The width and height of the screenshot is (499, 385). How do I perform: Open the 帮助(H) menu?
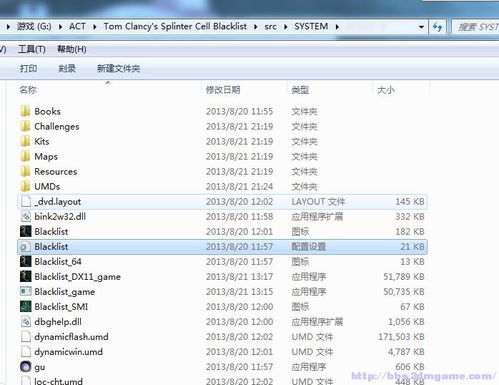click(72, 49)
